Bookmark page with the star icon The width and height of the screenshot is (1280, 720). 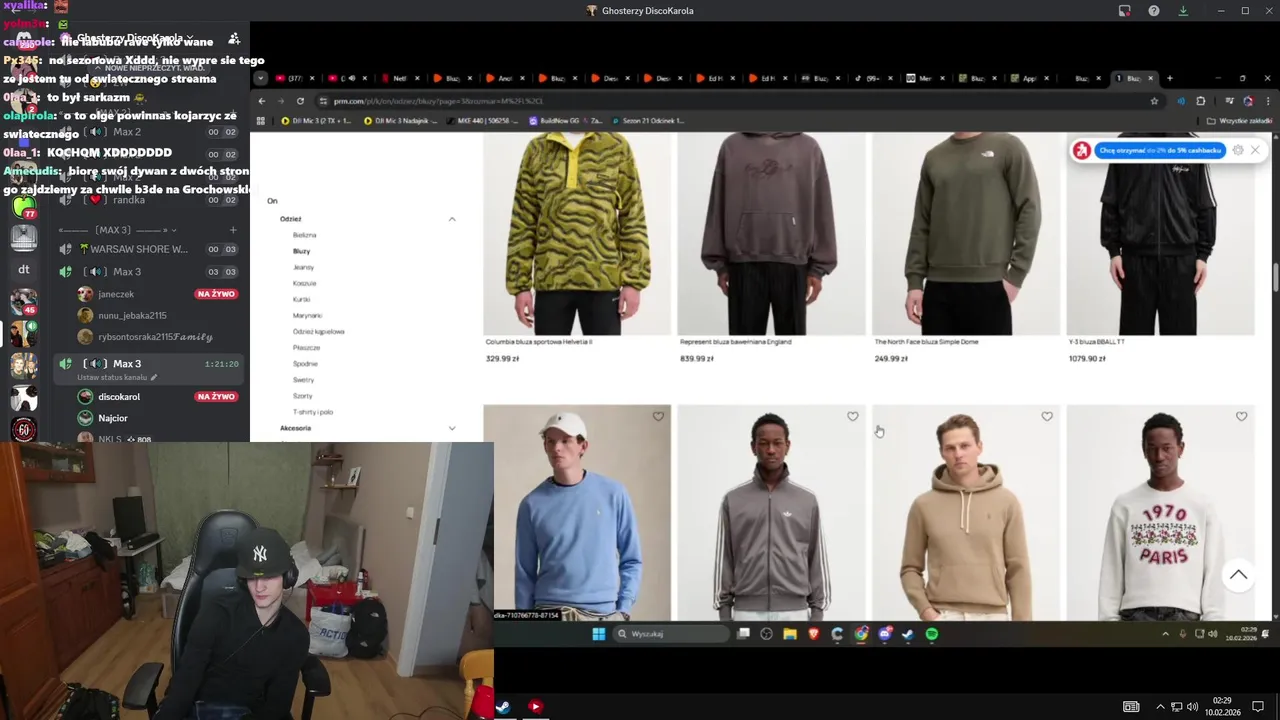tap(1154, 101)
